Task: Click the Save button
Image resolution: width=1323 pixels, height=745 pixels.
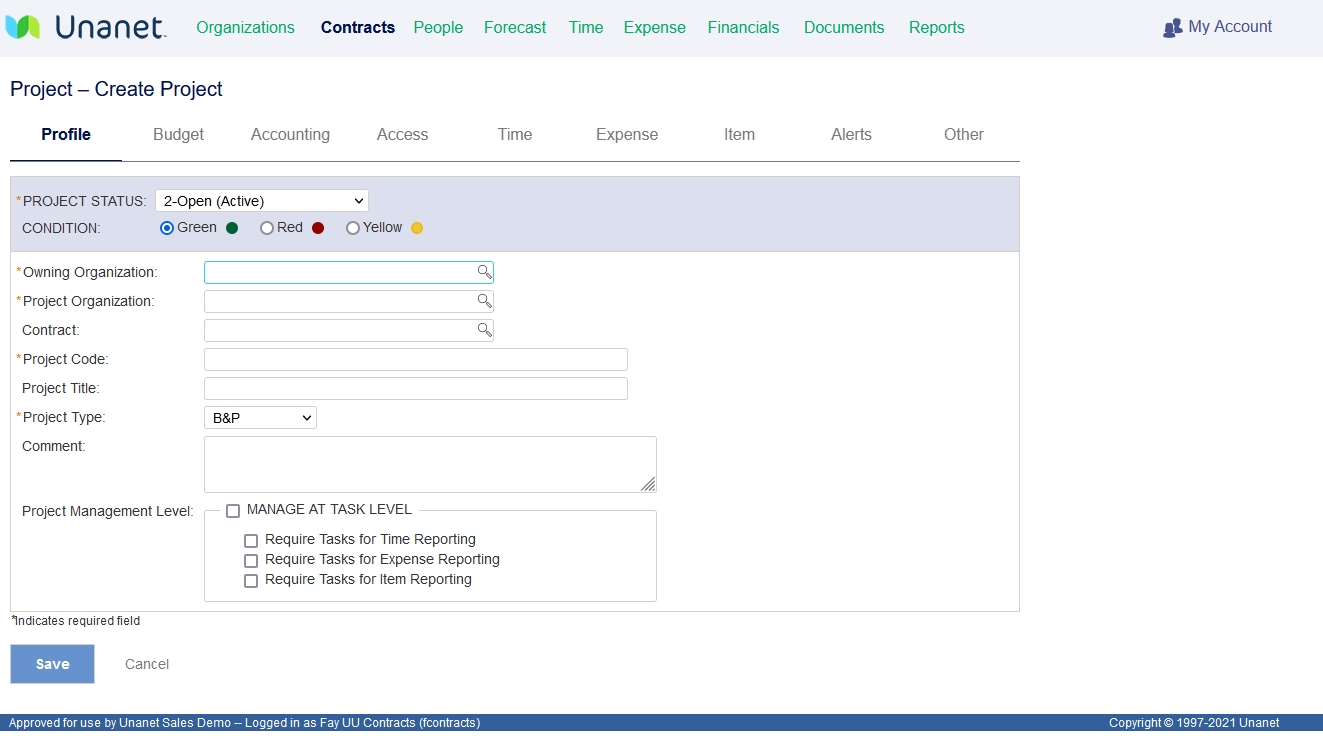Action: (x=52, y=663)
